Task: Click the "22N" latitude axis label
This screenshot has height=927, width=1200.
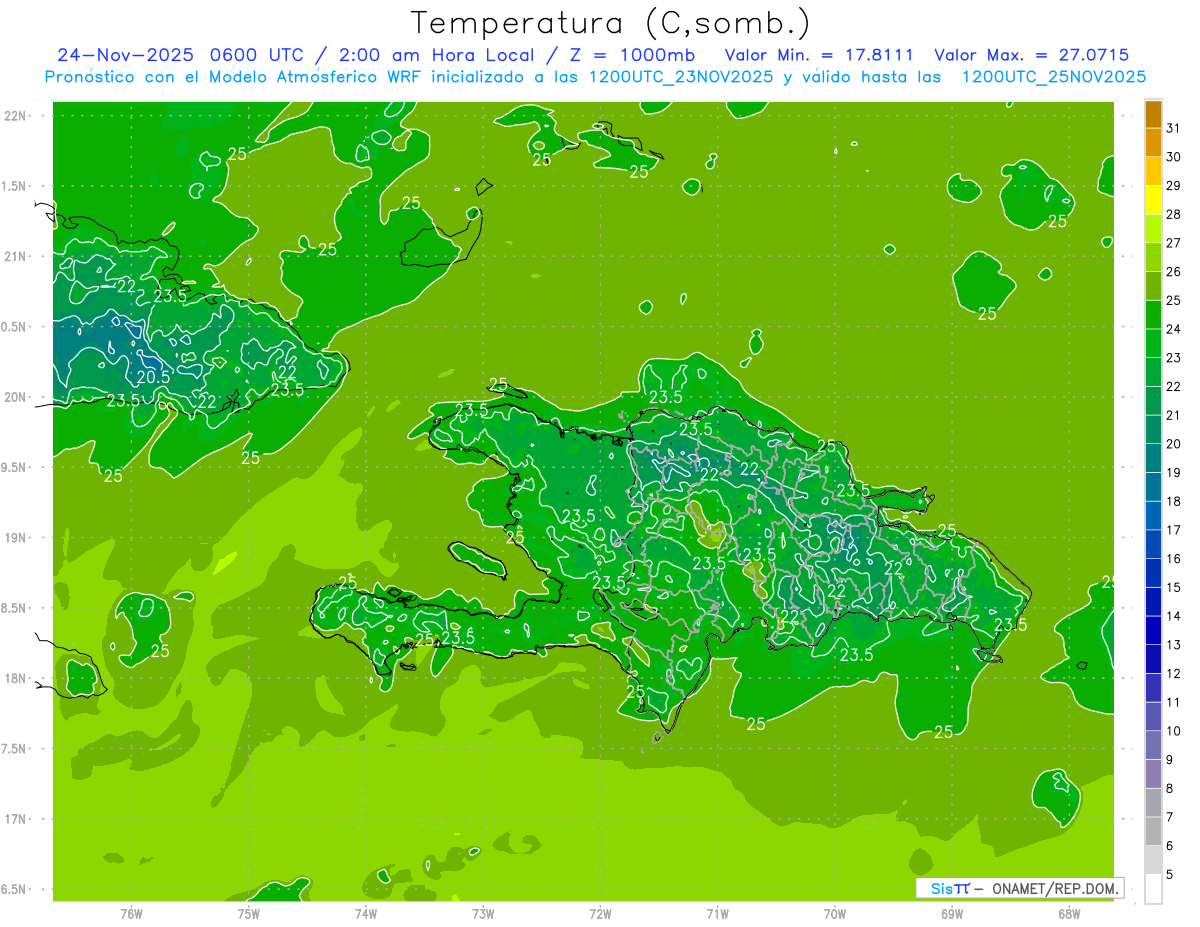Action: [16, 116]
